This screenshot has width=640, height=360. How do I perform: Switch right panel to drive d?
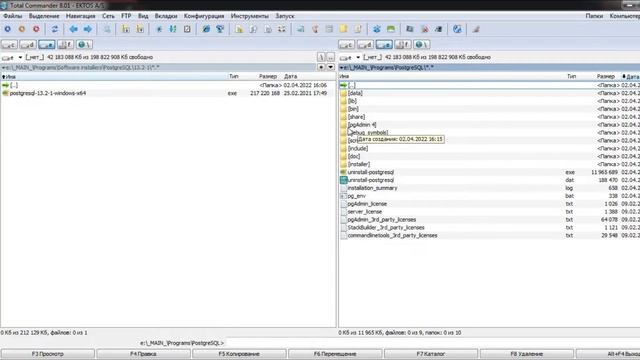pyautogui.click(x=365, y=44)
